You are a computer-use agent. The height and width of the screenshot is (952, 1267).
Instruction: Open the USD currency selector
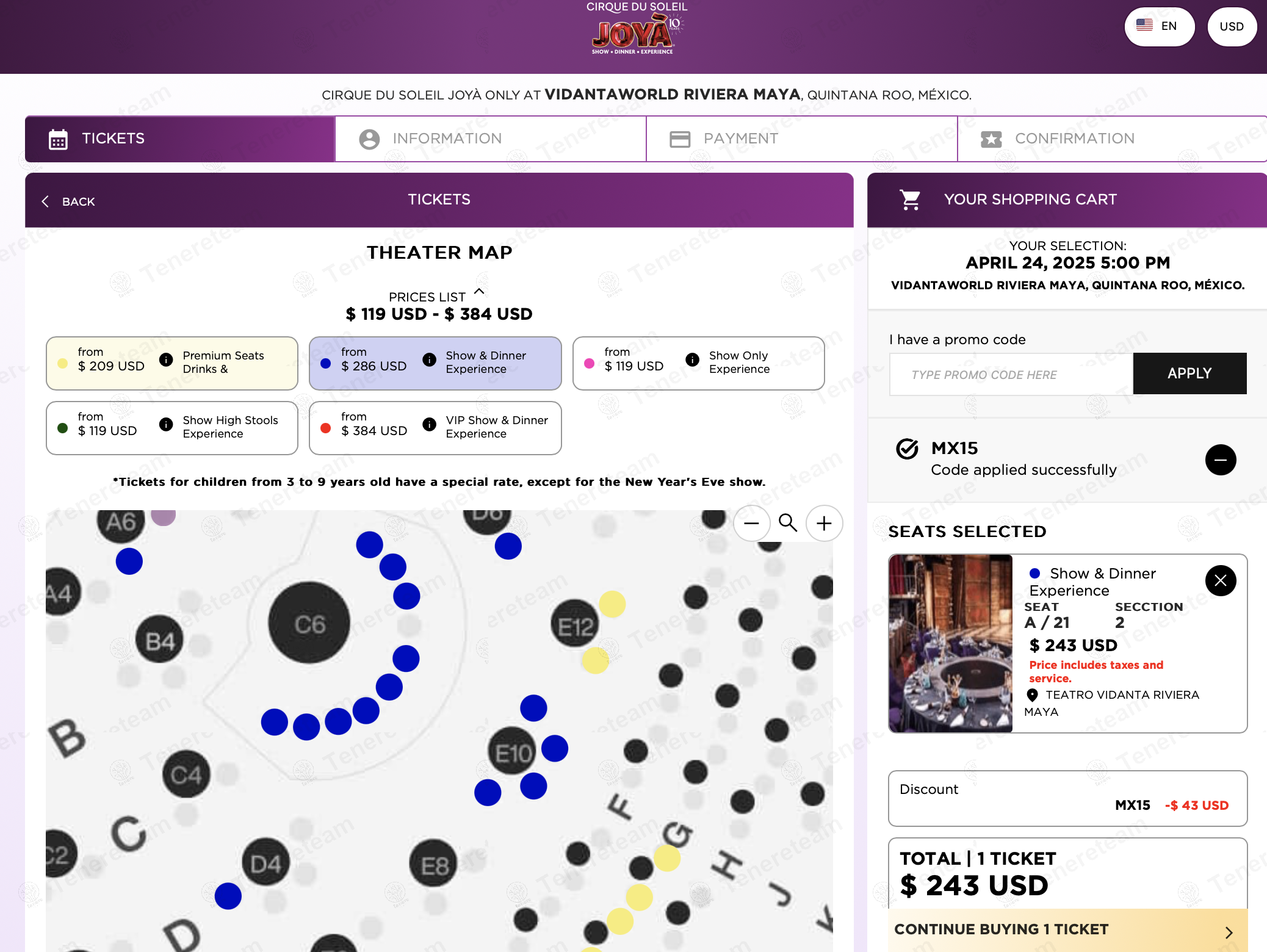1232,27
